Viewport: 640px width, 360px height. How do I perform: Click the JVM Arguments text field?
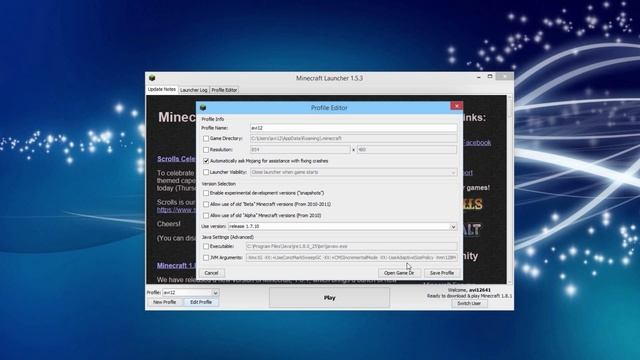[x=351, y=258]
